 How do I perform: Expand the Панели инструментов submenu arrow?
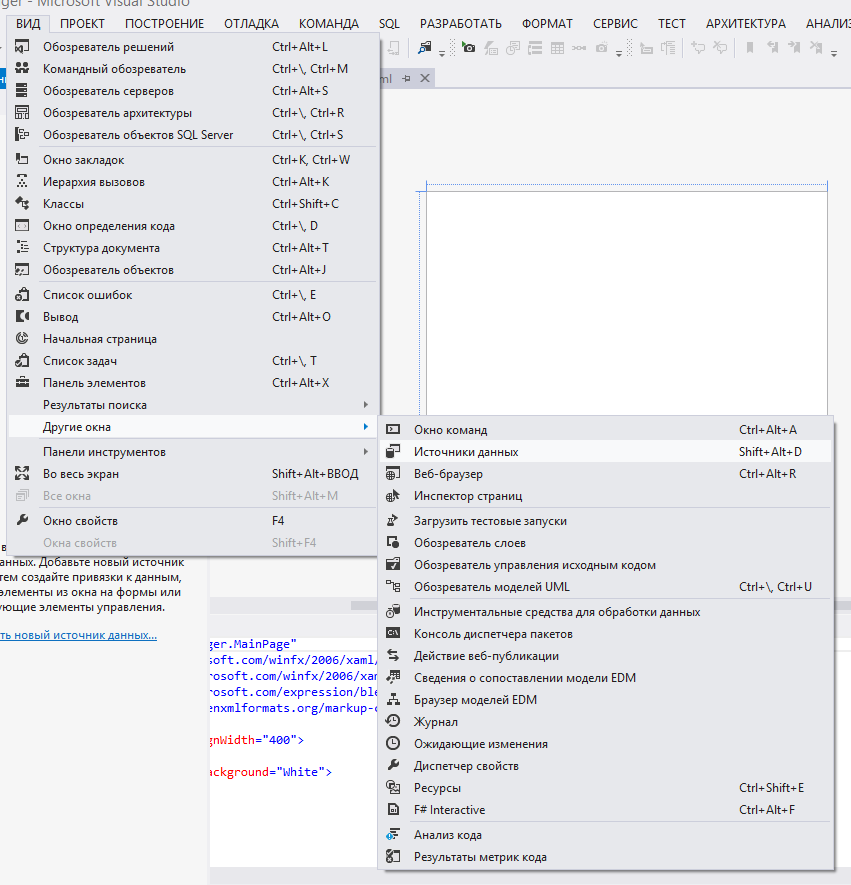point(366,452)
